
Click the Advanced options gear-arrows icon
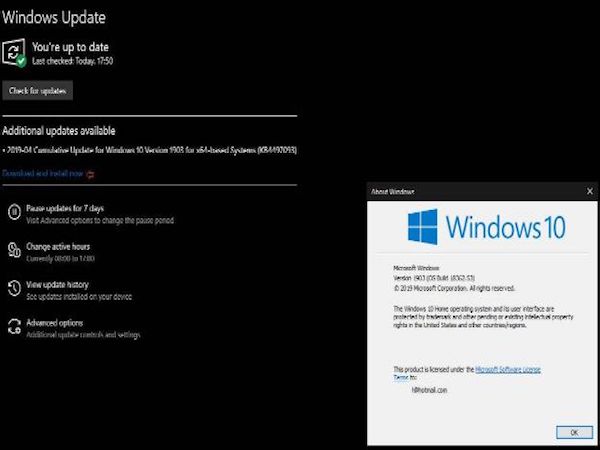pyautogui.click(x=14, y=326)
